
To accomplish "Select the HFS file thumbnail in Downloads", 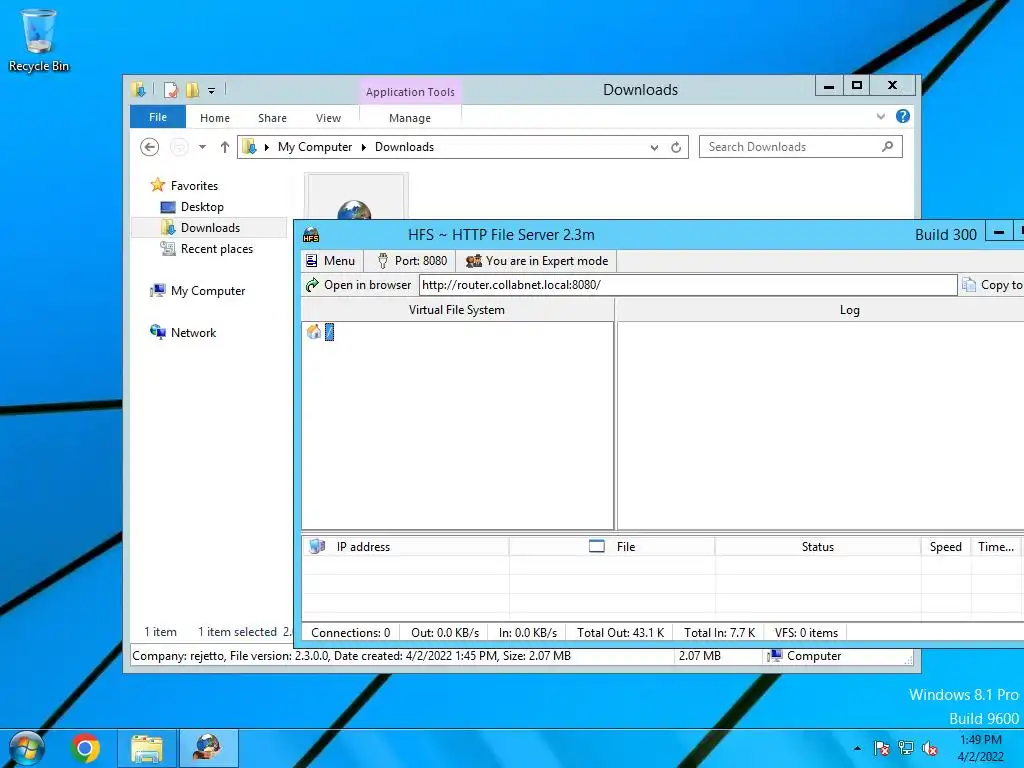I will click(x=356, y=196).
